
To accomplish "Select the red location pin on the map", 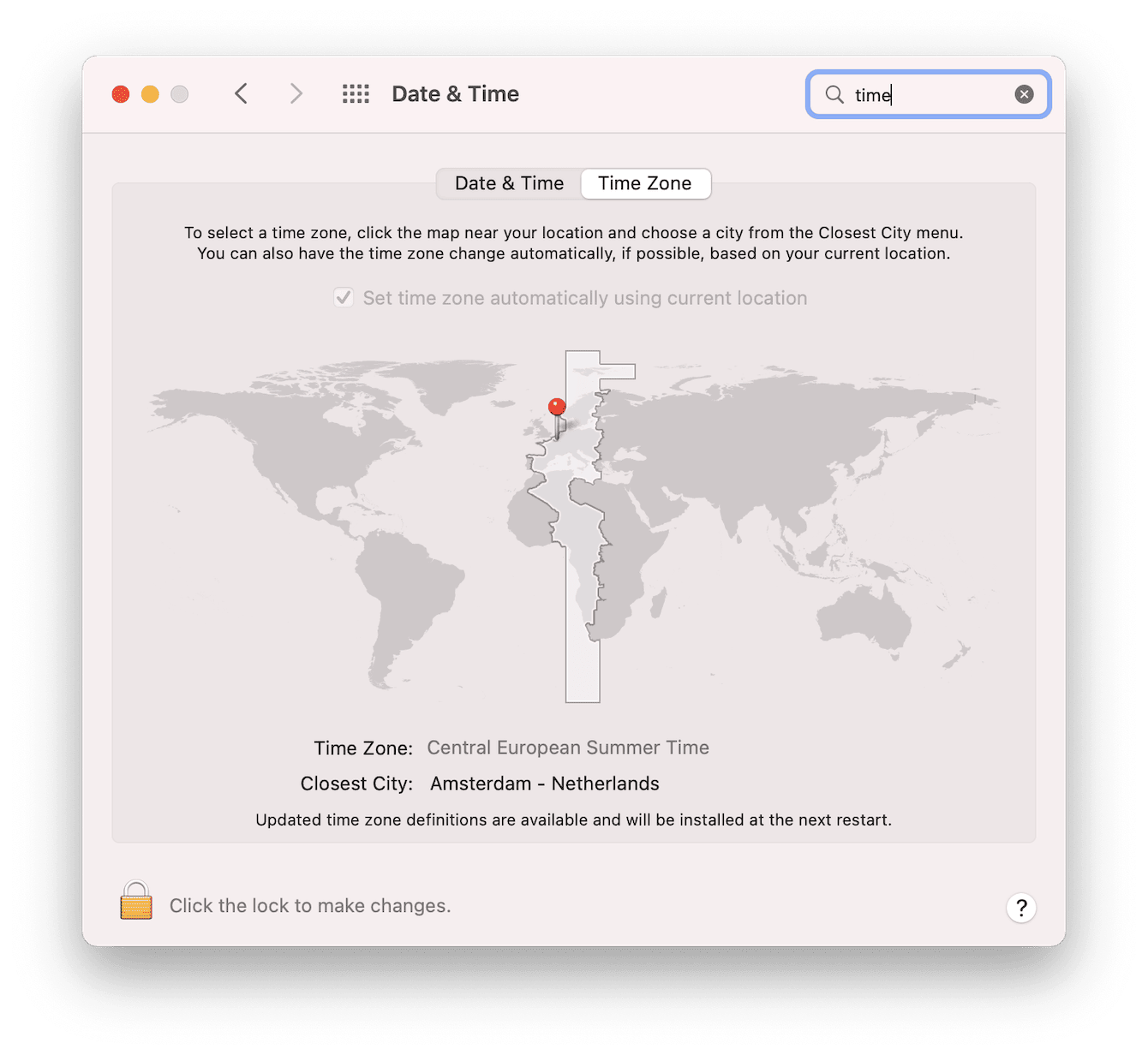I will (x=557, y=407).
